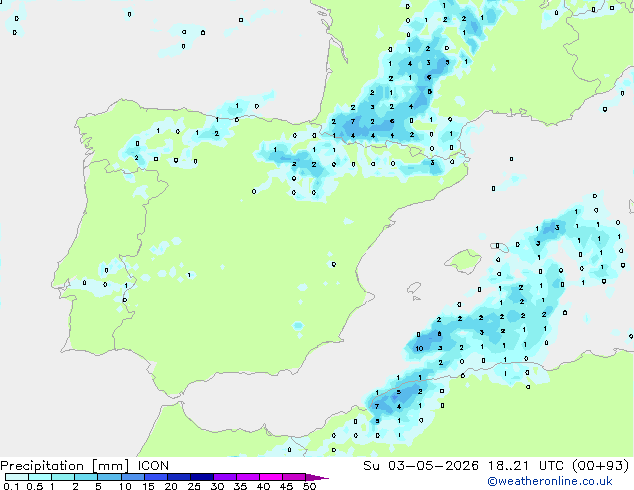Click the 'ICON' model name label
Image resolution: width=634 pixels, height=490 pixels.
153,466
